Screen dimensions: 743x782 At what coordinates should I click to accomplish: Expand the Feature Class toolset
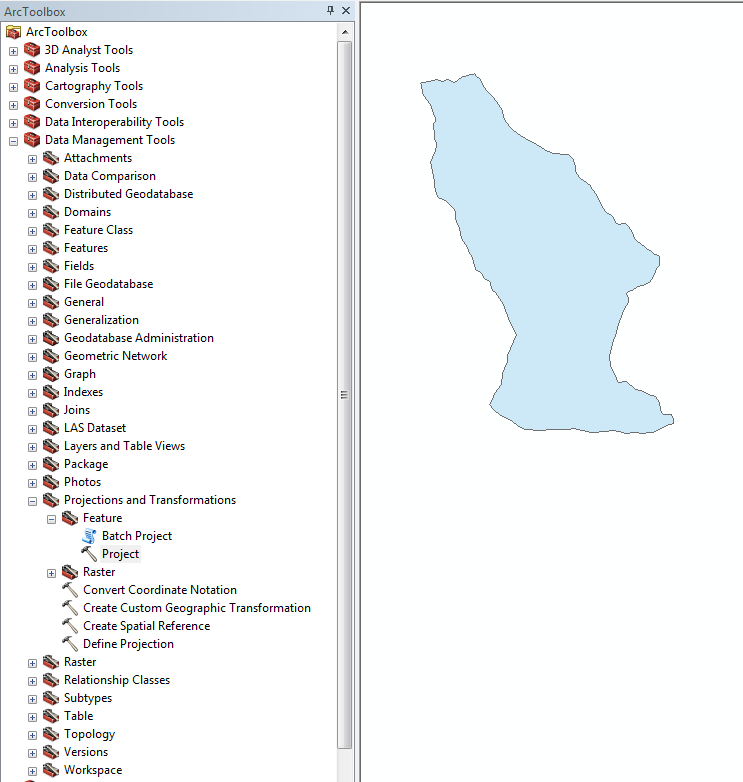32,231
